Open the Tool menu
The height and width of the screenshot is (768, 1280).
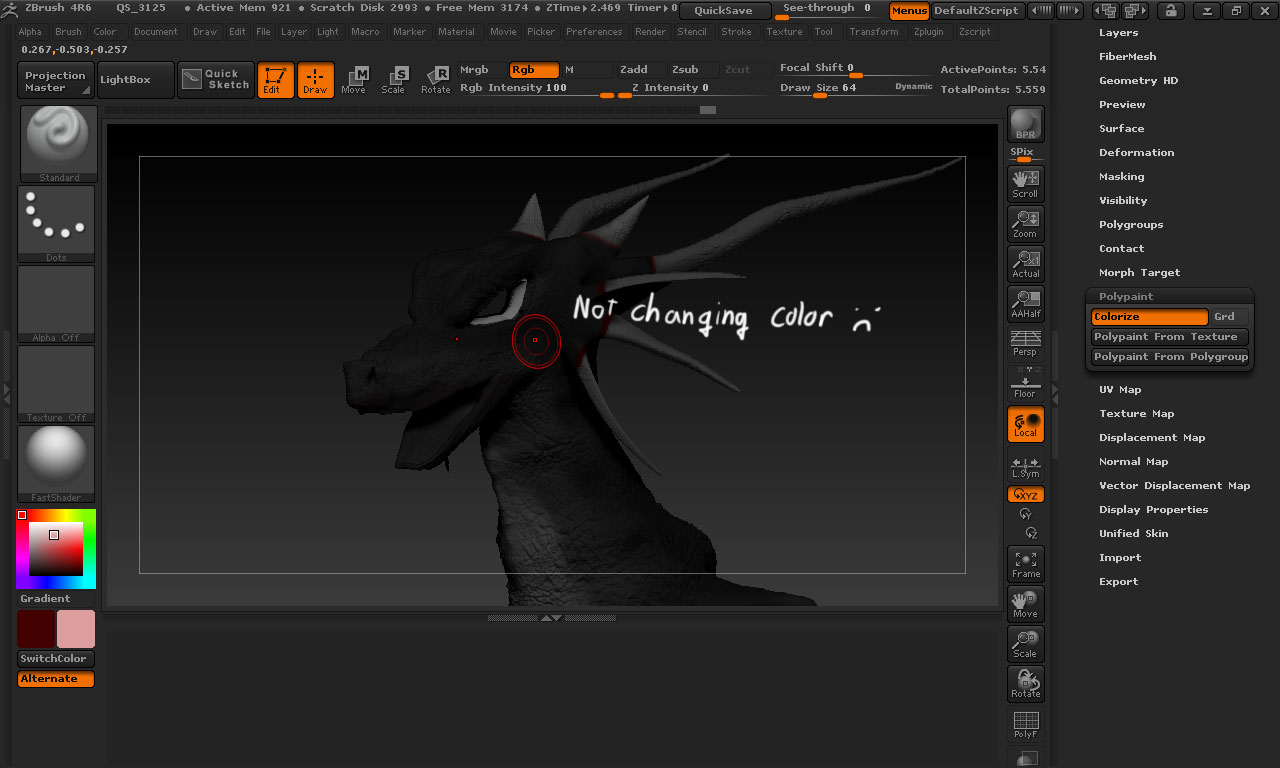pyautogui.click(x=824, y=31)
